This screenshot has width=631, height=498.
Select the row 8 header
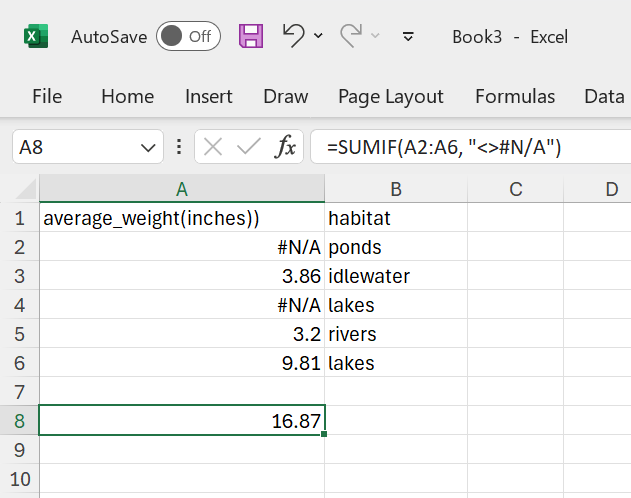pos(19,421)
